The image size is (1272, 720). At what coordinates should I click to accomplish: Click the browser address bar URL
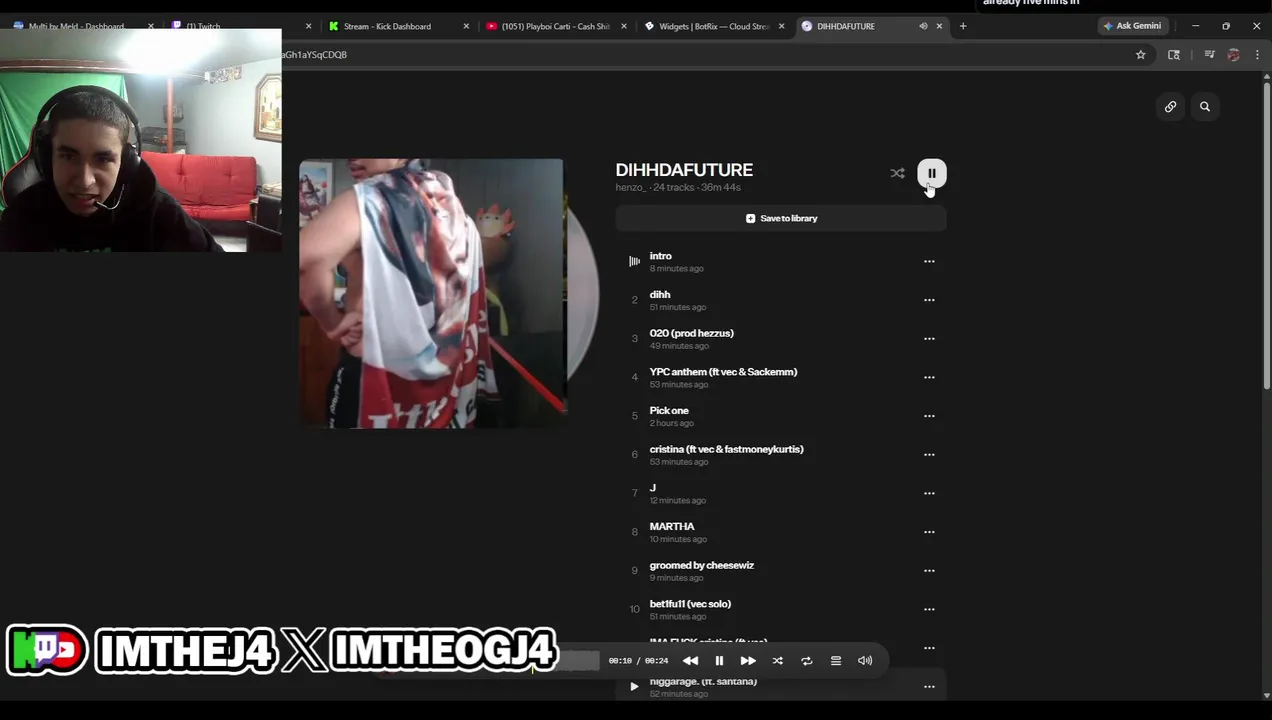coord(315,55)
